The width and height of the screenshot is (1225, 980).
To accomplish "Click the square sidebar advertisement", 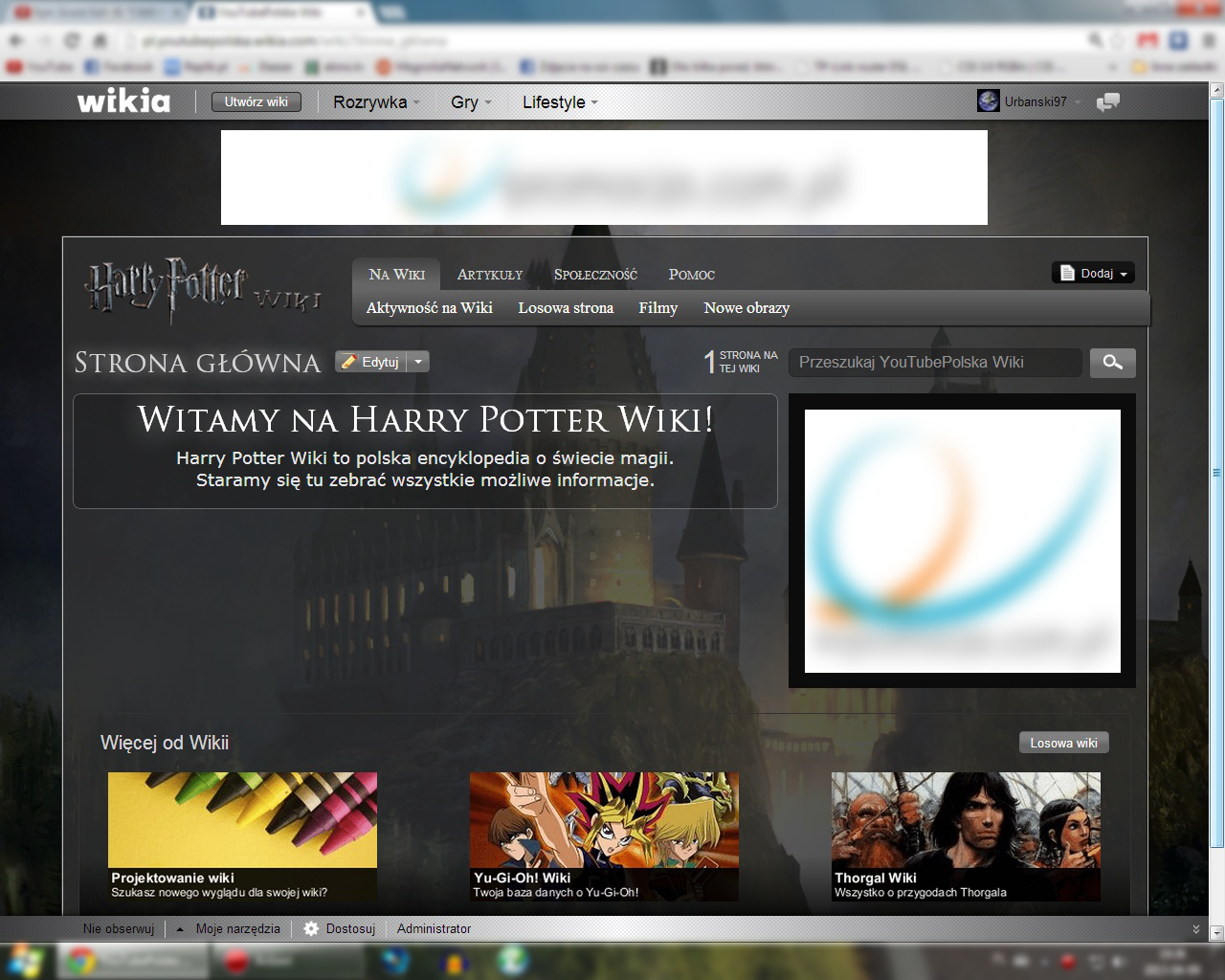I will pyautogui.click(x=962, y=541).
